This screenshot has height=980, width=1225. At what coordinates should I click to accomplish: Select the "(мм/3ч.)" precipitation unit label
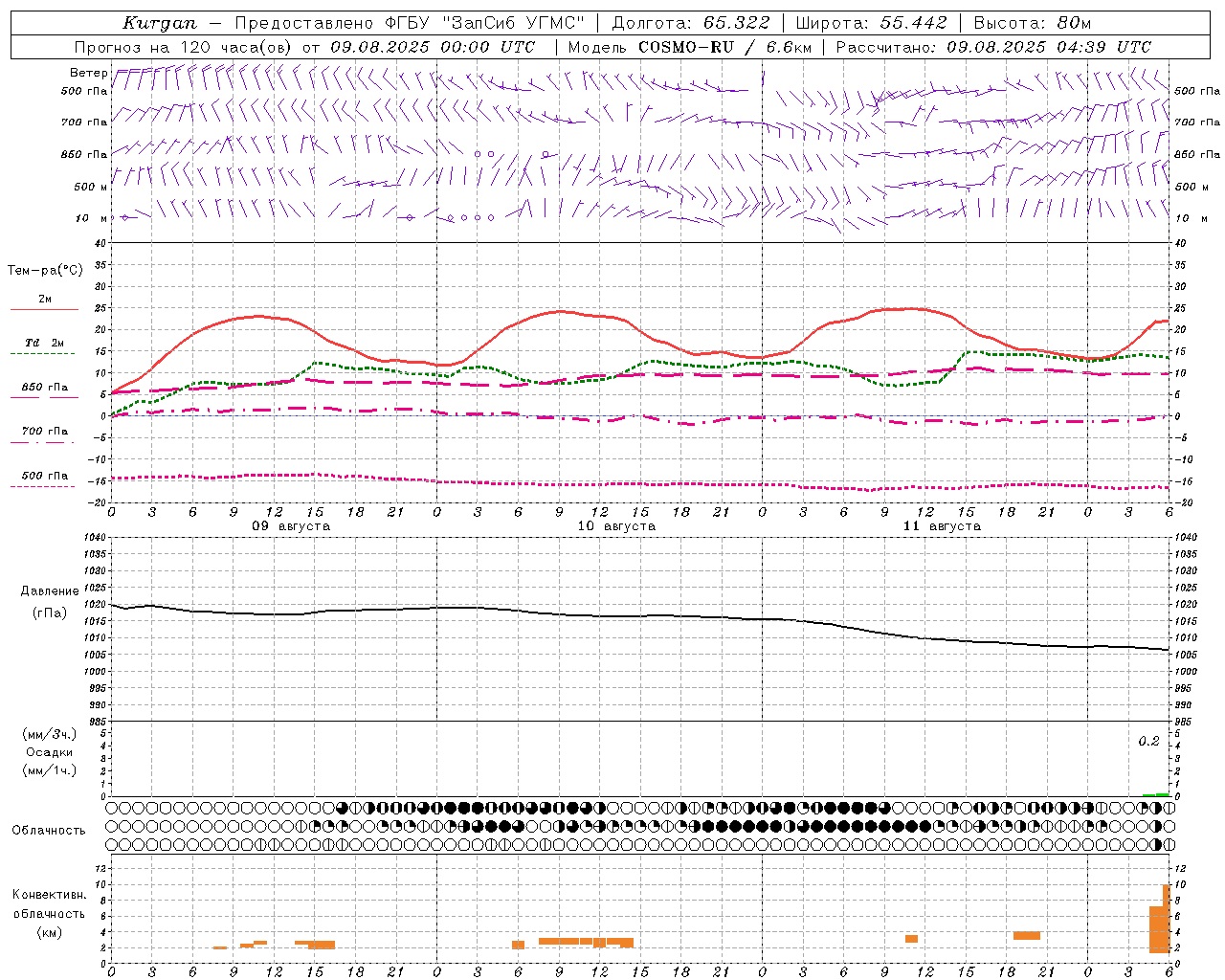(50, 735)
